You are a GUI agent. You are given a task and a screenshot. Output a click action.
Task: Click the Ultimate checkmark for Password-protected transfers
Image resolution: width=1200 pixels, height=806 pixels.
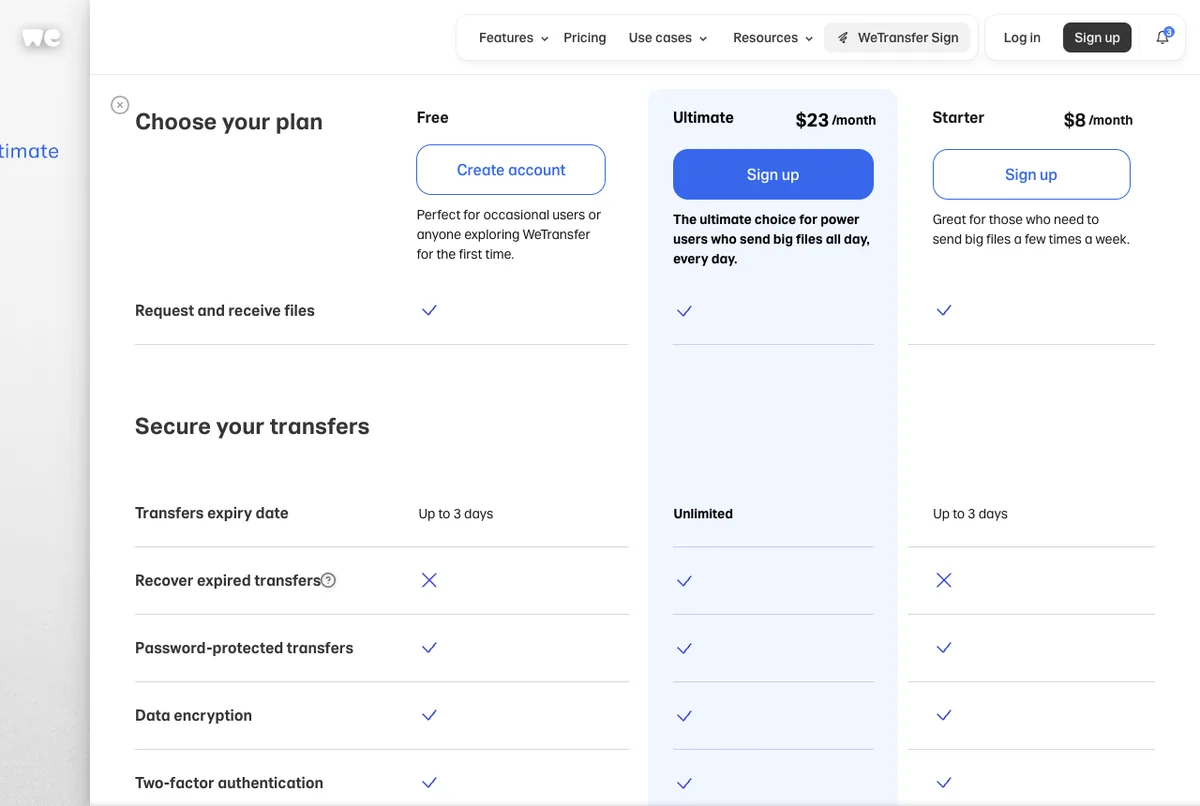[x=684, y=649]
